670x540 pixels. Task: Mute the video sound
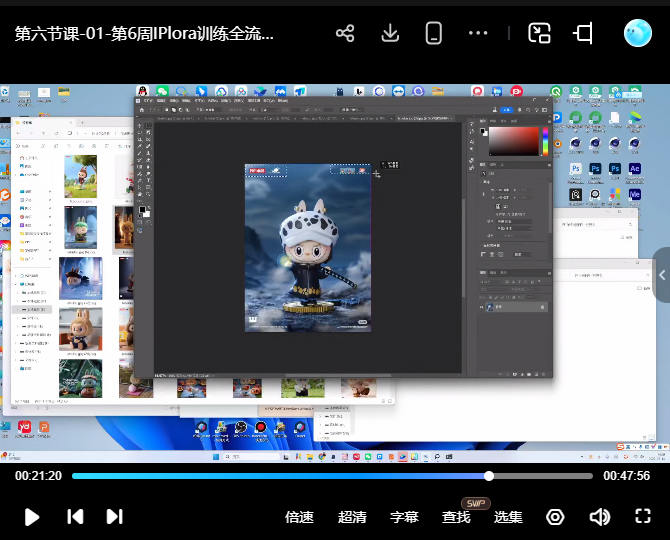point(600,517)
